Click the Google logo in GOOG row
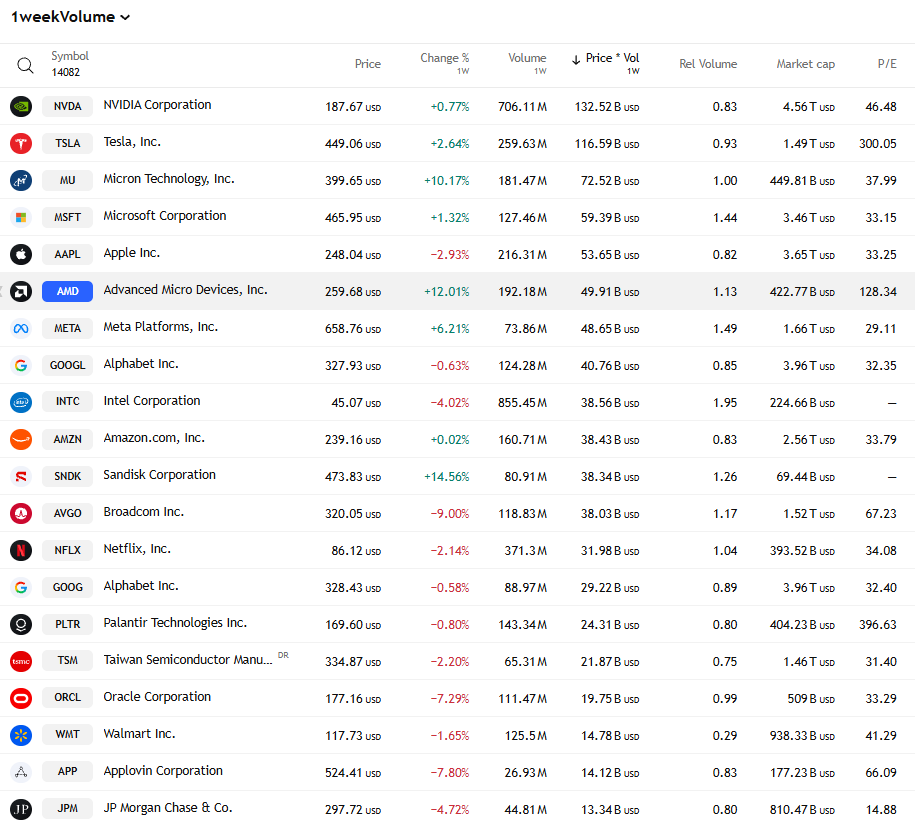The height and width of the screenshot is (821, 915). point(21,587)
